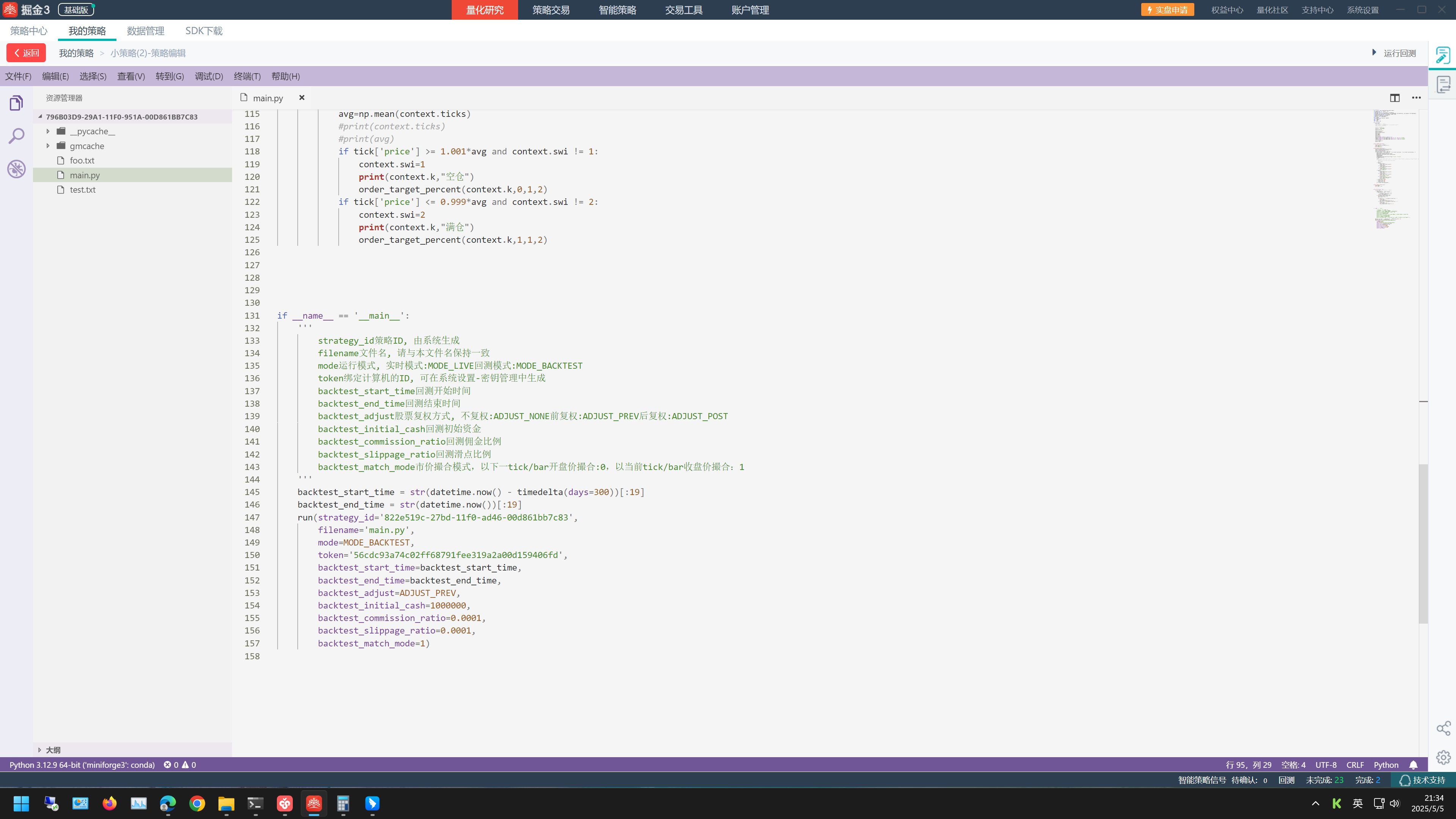The width and height of the screenshot is (1456, 819).
Task: Switch to the 数据管理 tab
Action: click(145, 31)
